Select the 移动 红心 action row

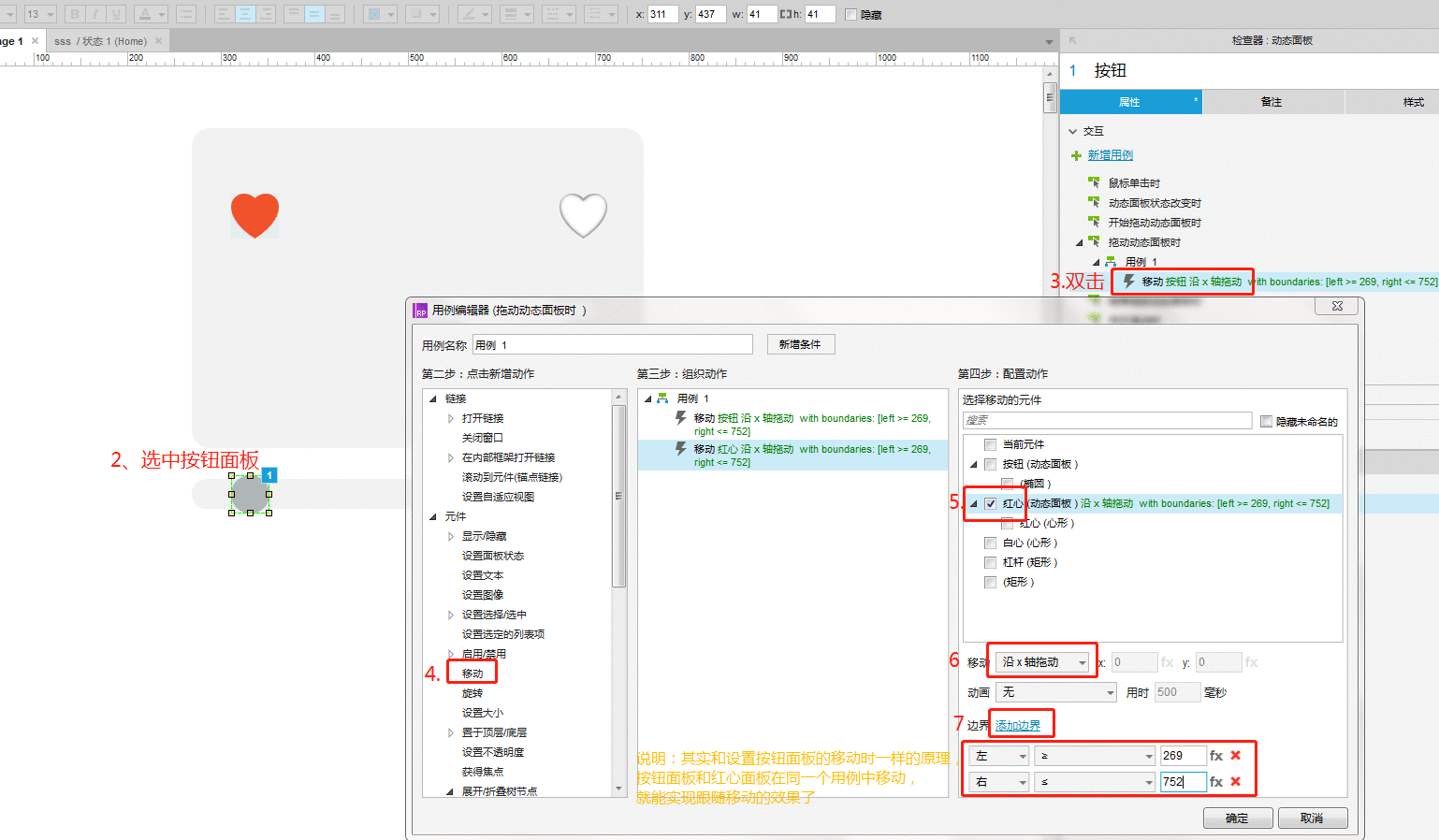(x=792, y=456)
